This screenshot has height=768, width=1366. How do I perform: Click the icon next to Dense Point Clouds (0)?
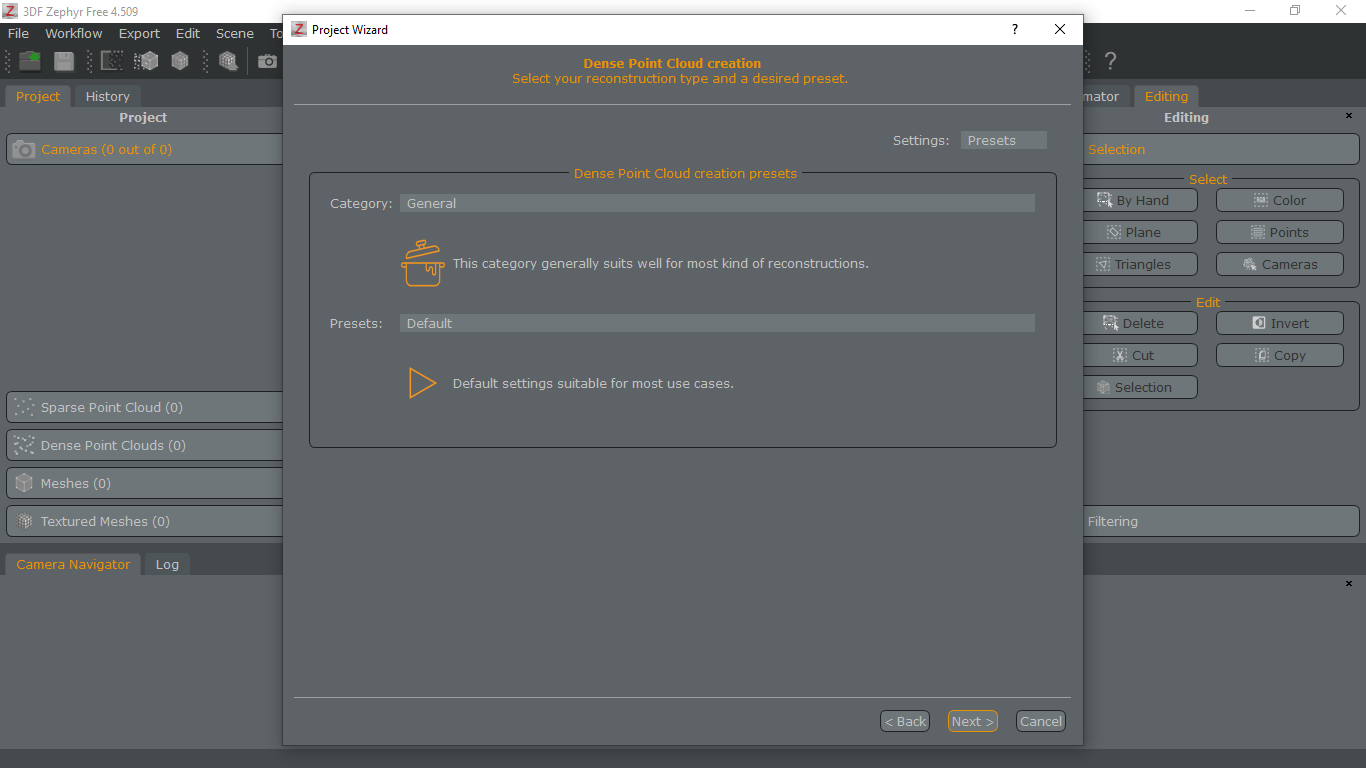(24, 445)
